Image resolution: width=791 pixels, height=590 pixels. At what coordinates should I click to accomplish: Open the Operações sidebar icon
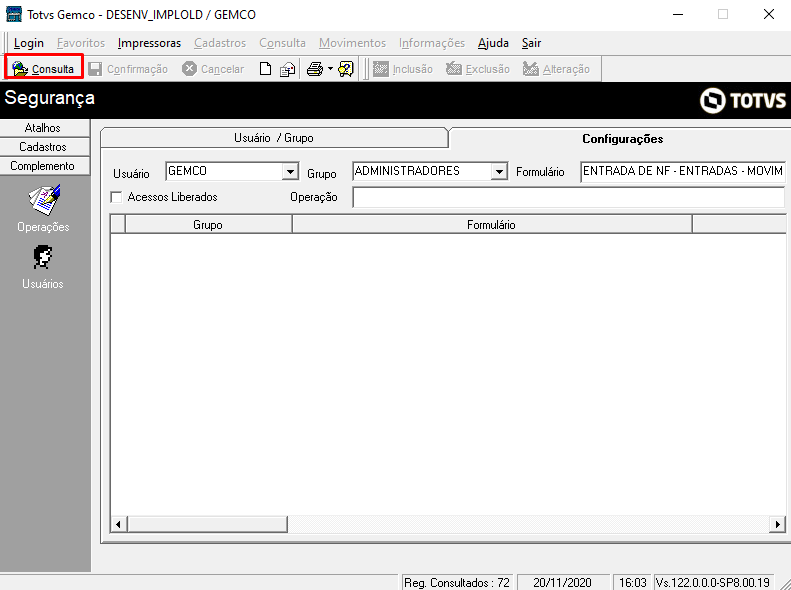[x=43, y=208]
